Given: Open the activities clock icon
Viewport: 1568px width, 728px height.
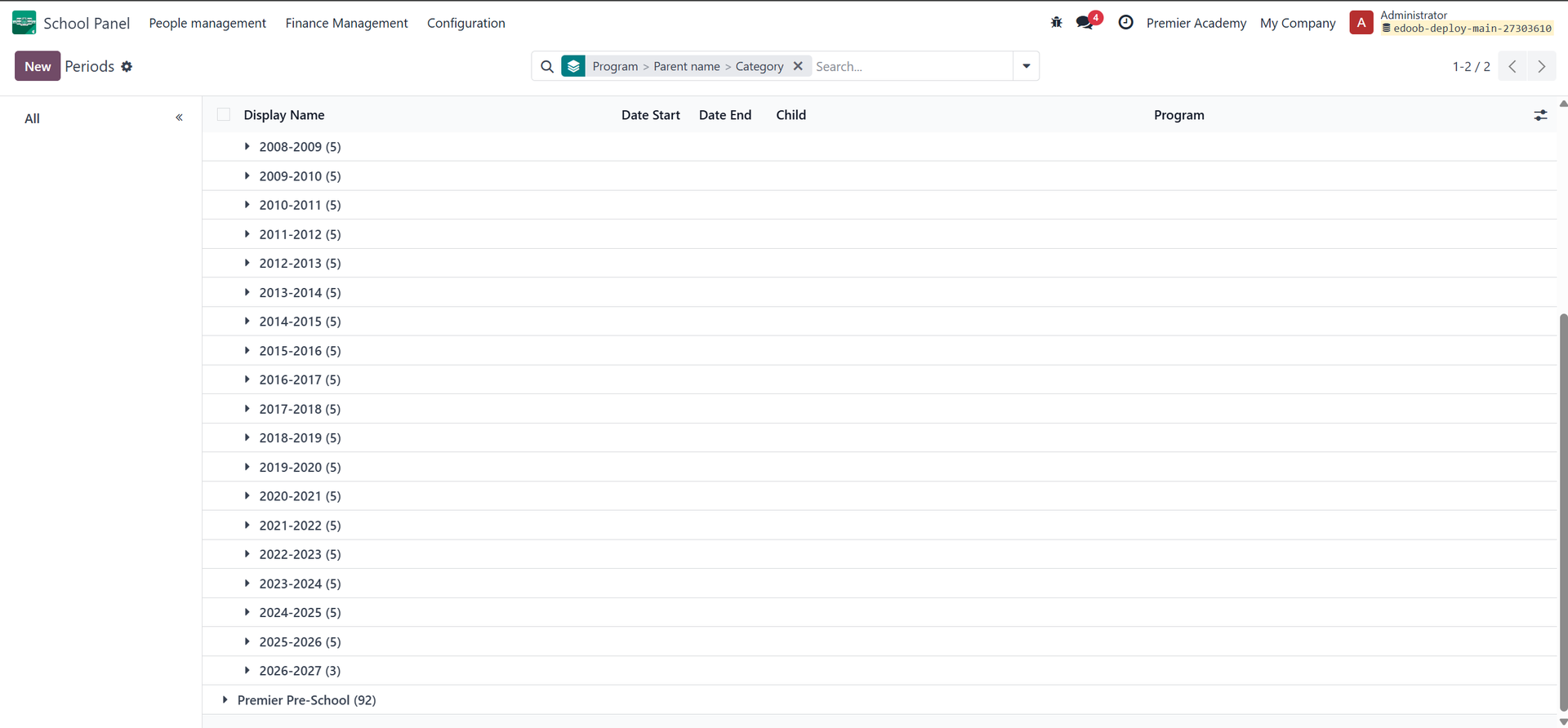Looking at the screenshot, I should [x=1125, y=23].
